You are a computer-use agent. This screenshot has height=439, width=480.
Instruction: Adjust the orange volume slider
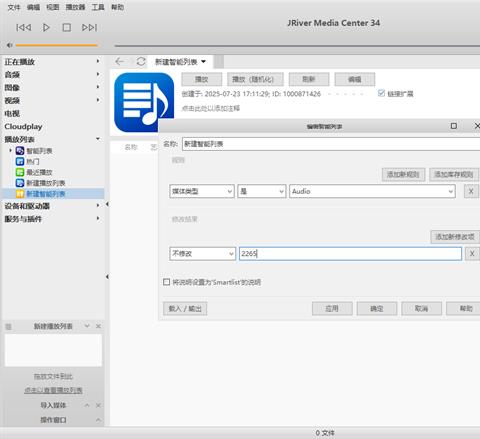tap(57, 45)
